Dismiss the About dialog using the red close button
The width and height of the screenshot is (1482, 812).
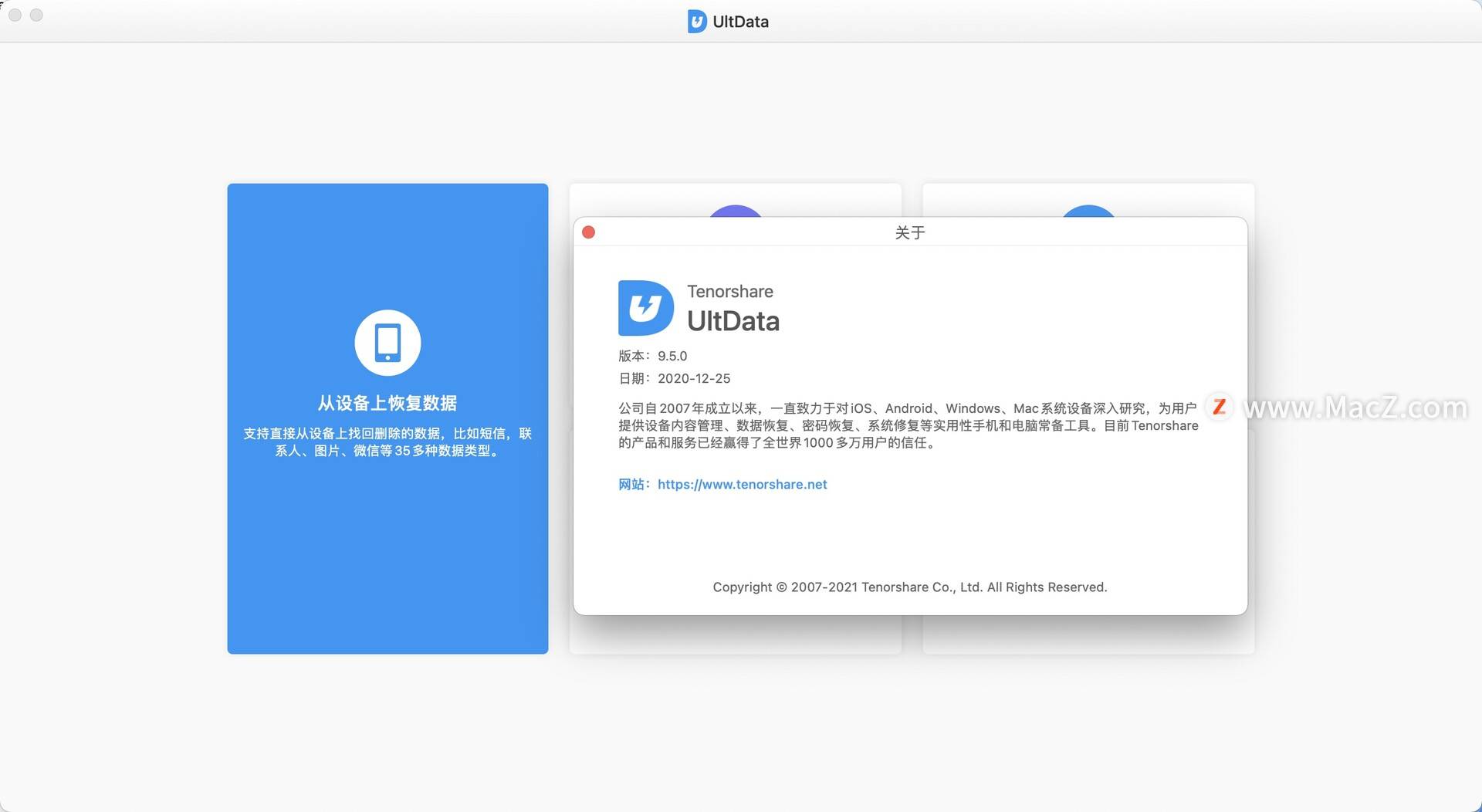click(588, 232)
